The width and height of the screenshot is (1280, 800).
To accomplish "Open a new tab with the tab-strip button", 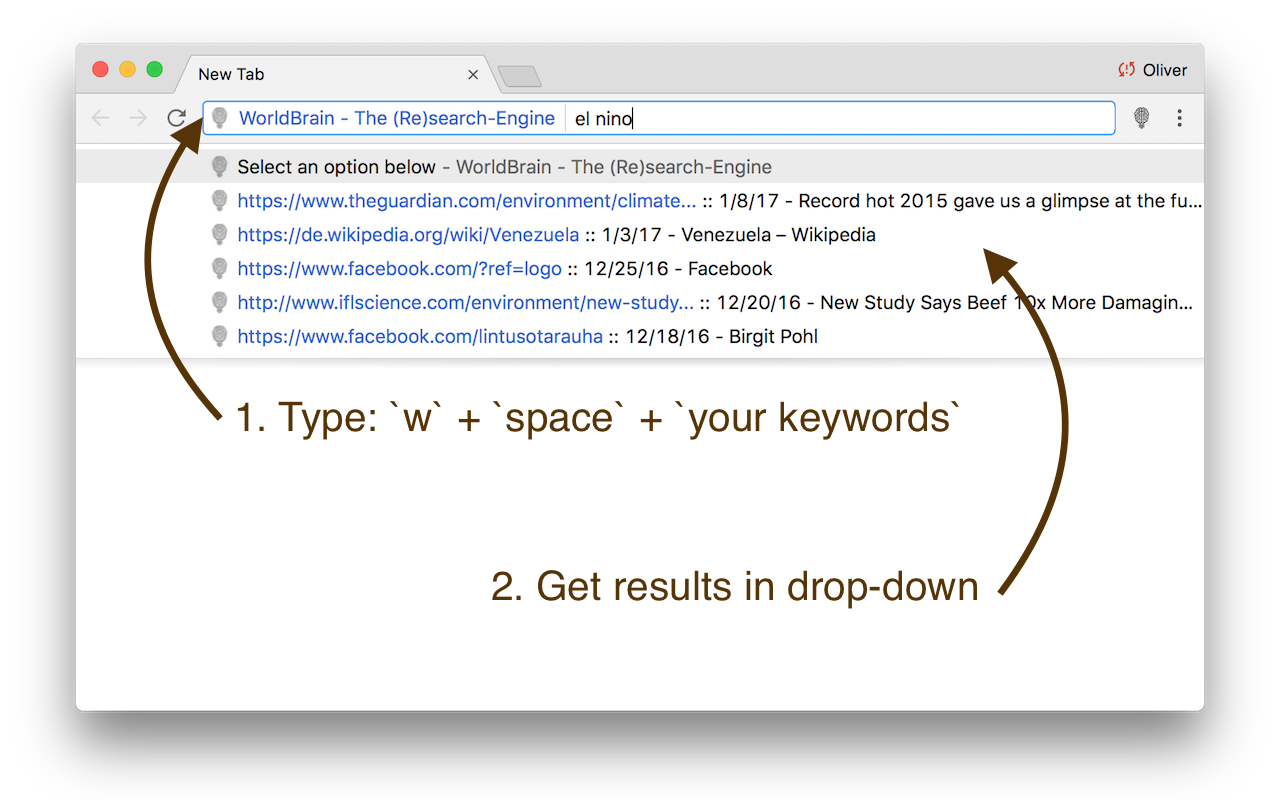I will coord(519,76).
